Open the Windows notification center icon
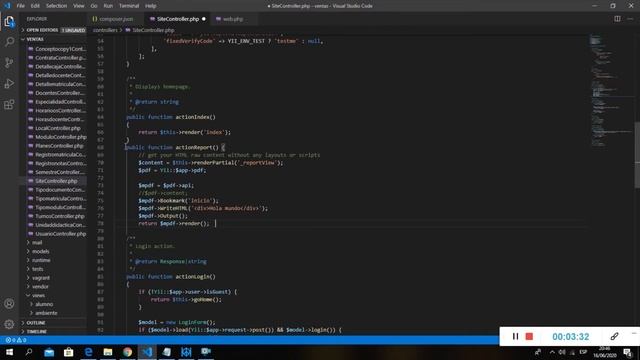The height and width of the screenshot is (360, 640). 628,352
